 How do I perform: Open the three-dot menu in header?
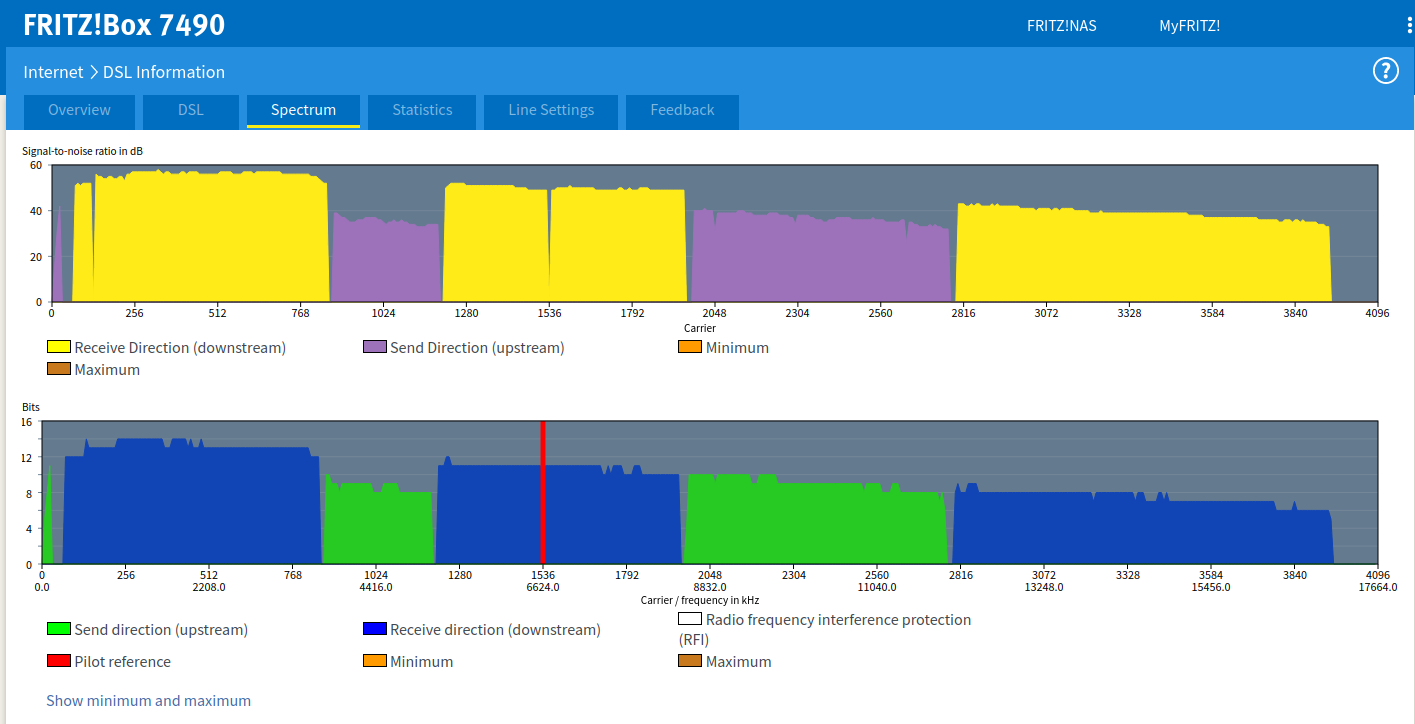coord(1408,25)
